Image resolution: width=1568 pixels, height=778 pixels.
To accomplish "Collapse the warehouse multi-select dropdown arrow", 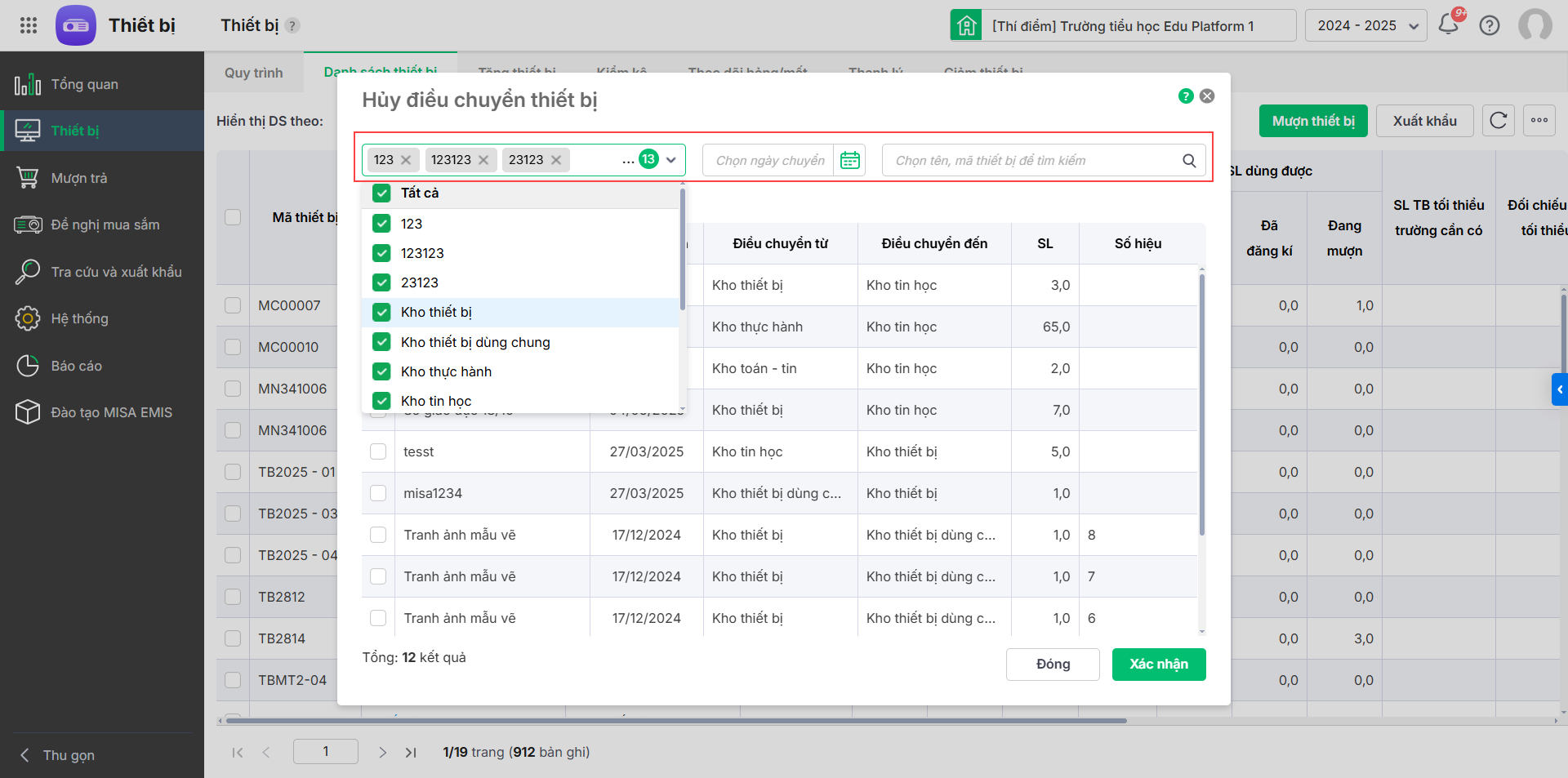I will point(671,160).
